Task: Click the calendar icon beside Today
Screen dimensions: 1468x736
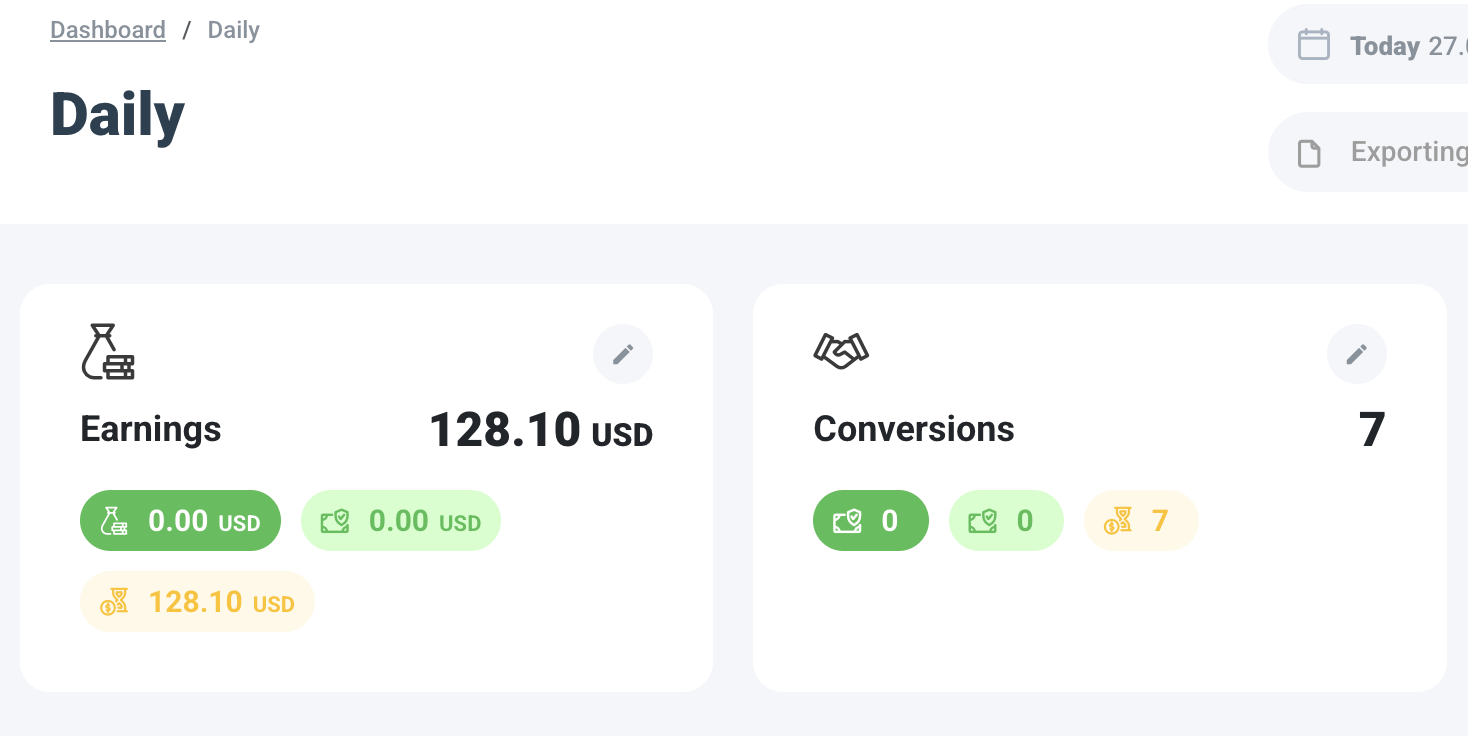Action: coord(1313,45)
